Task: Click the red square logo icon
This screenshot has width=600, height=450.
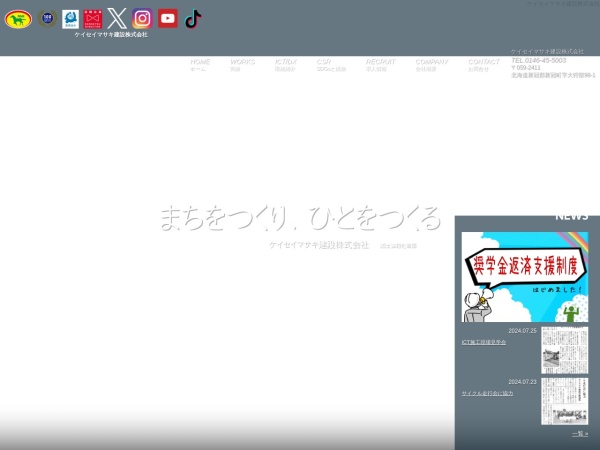Action: tap(93, 19)
